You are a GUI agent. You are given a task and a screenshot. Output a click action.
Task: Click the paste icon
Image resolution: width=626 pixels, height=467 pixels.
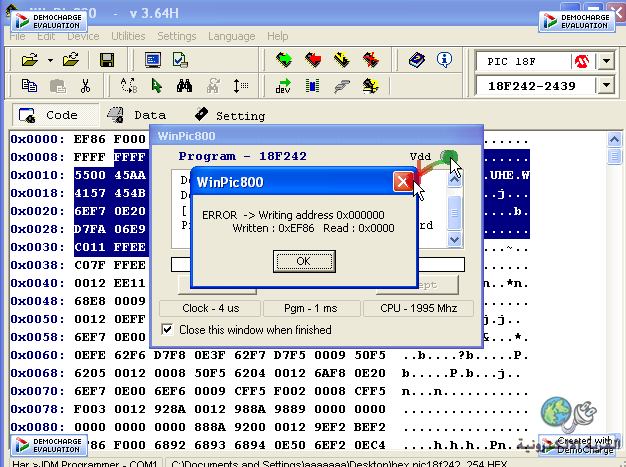click(x=58, y=86)
